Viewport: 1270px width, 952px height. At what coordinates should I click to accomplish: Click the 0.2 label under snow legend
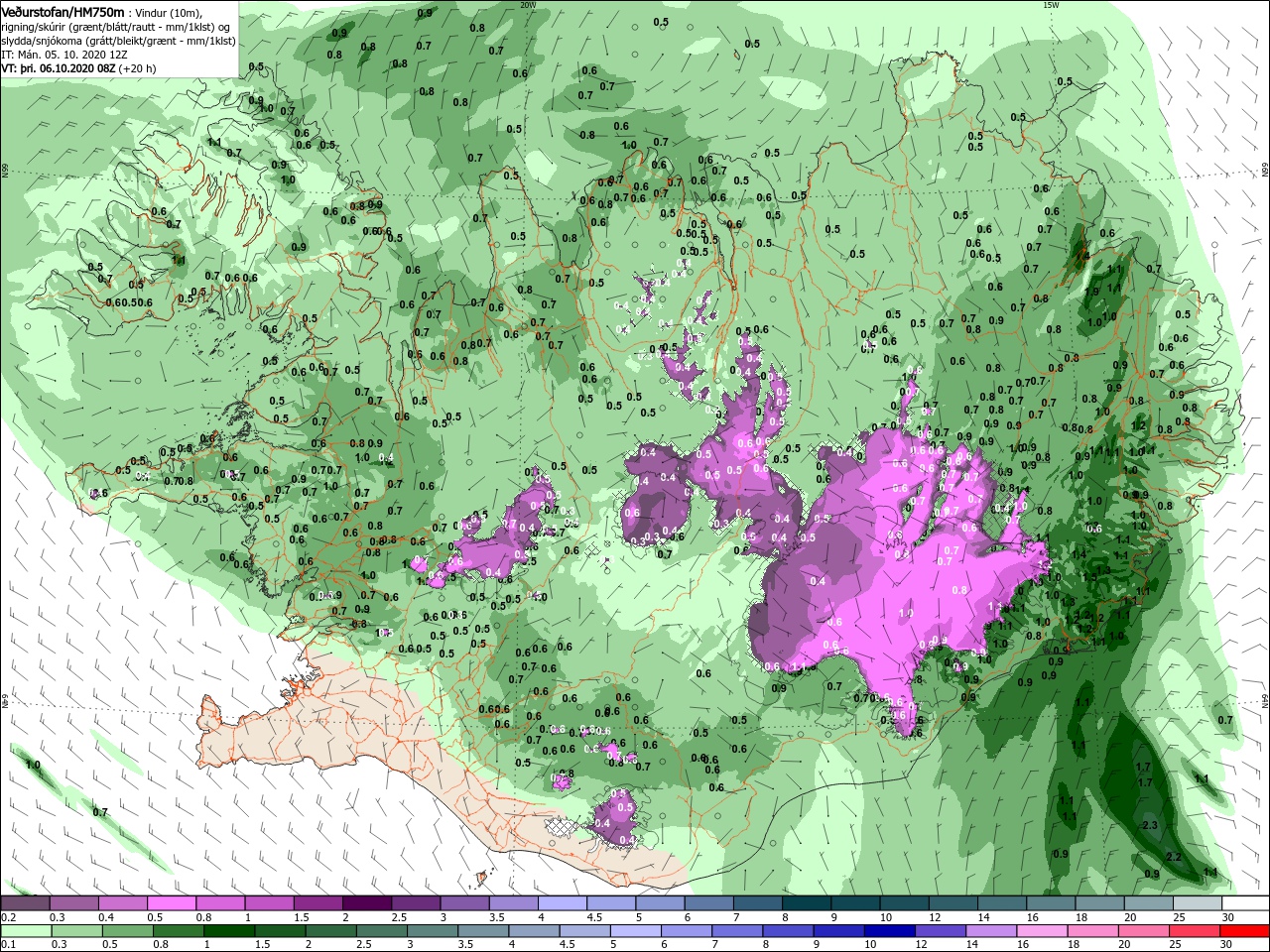click(x=8, y=917)
